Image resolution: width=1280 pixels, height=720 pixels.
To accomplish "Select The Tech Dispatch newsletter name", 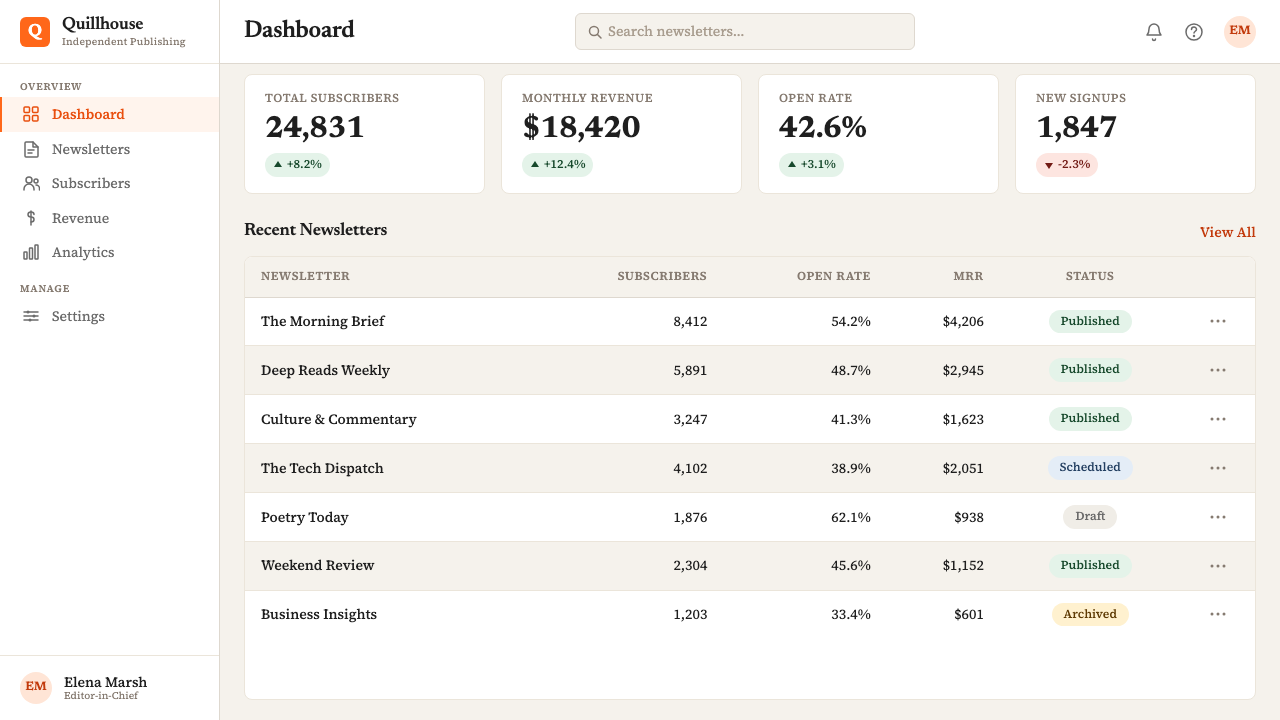I will tap(322, 468).
